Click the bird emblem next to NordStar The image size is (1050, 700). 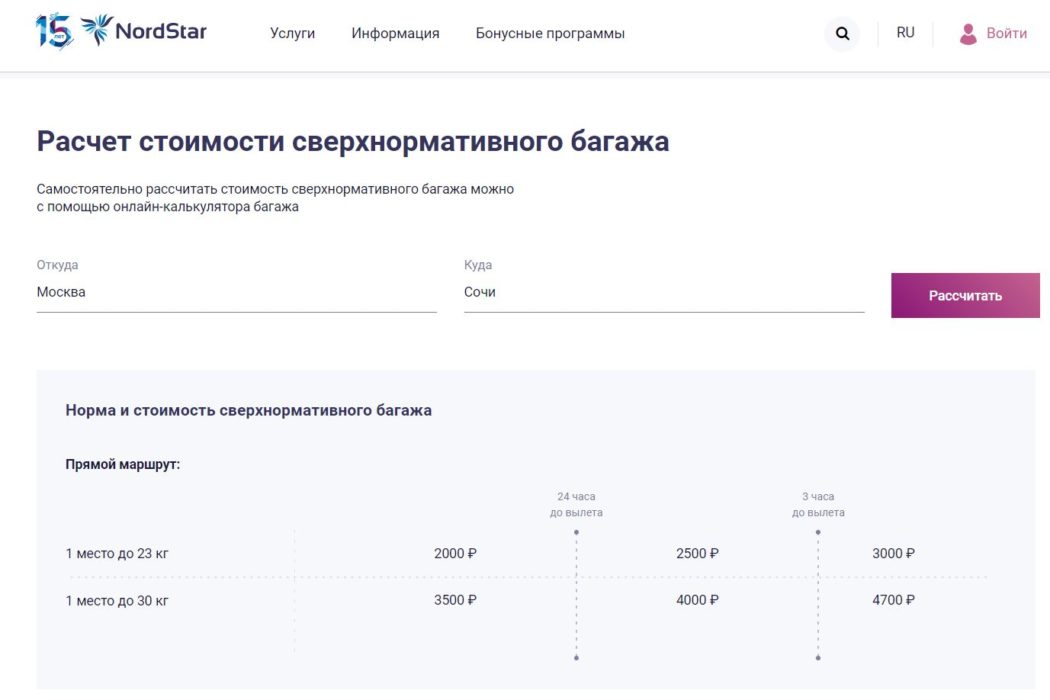click(x=97, y=30)
